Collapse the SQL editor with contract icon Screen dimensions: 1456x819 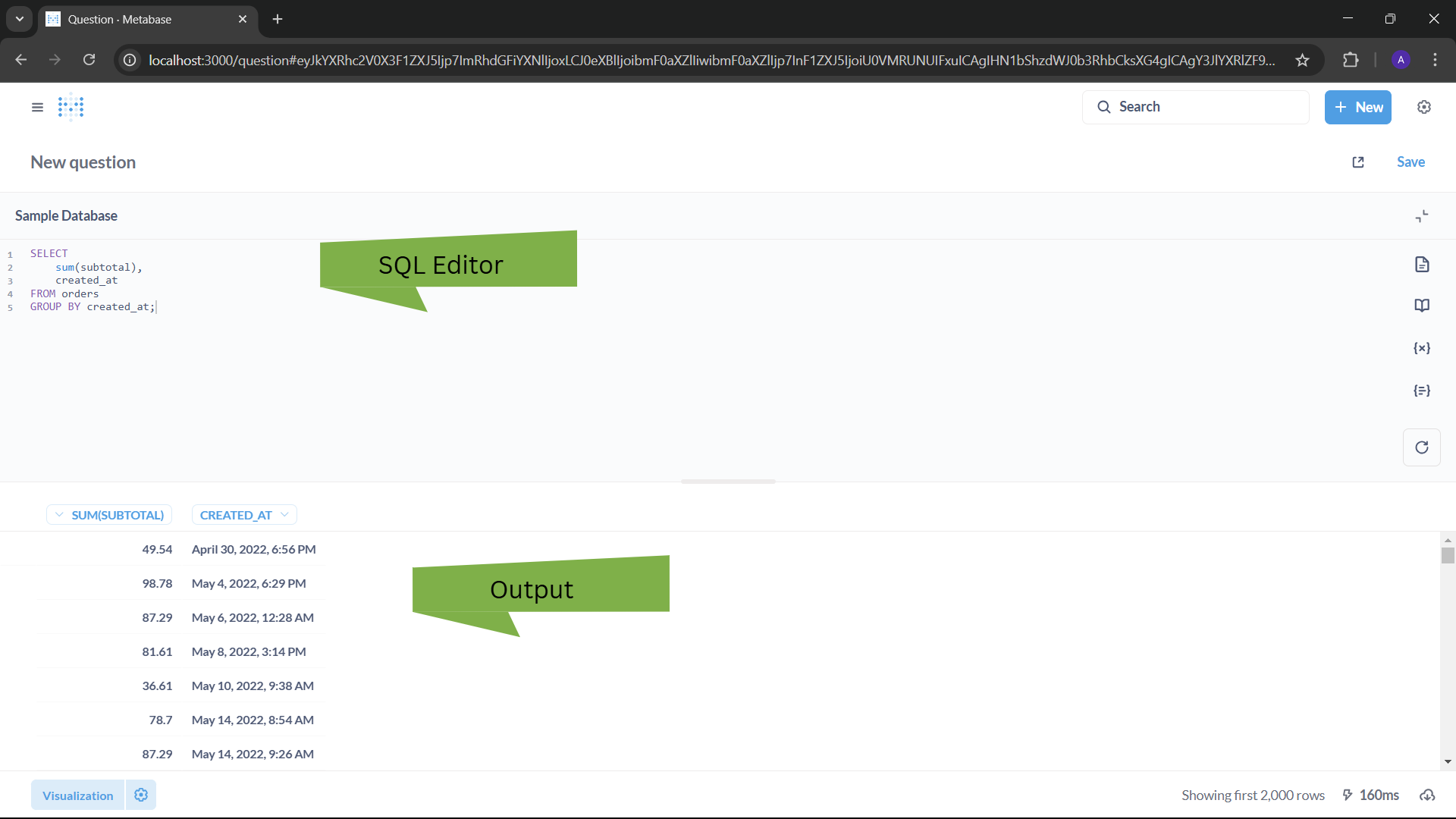pyautogui.click(x=1422, y=216)
